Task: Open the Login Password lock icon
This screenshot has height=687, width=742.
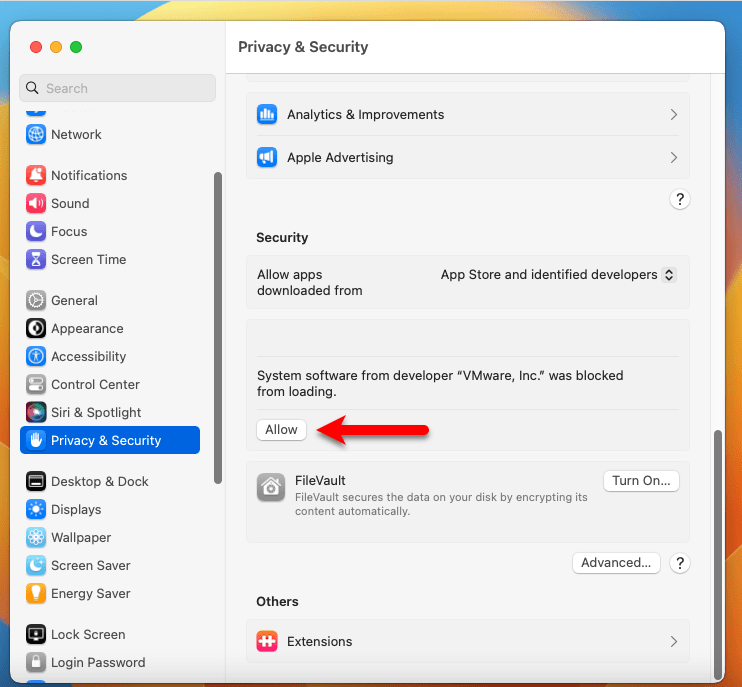Action: click(x=36, y=662)
